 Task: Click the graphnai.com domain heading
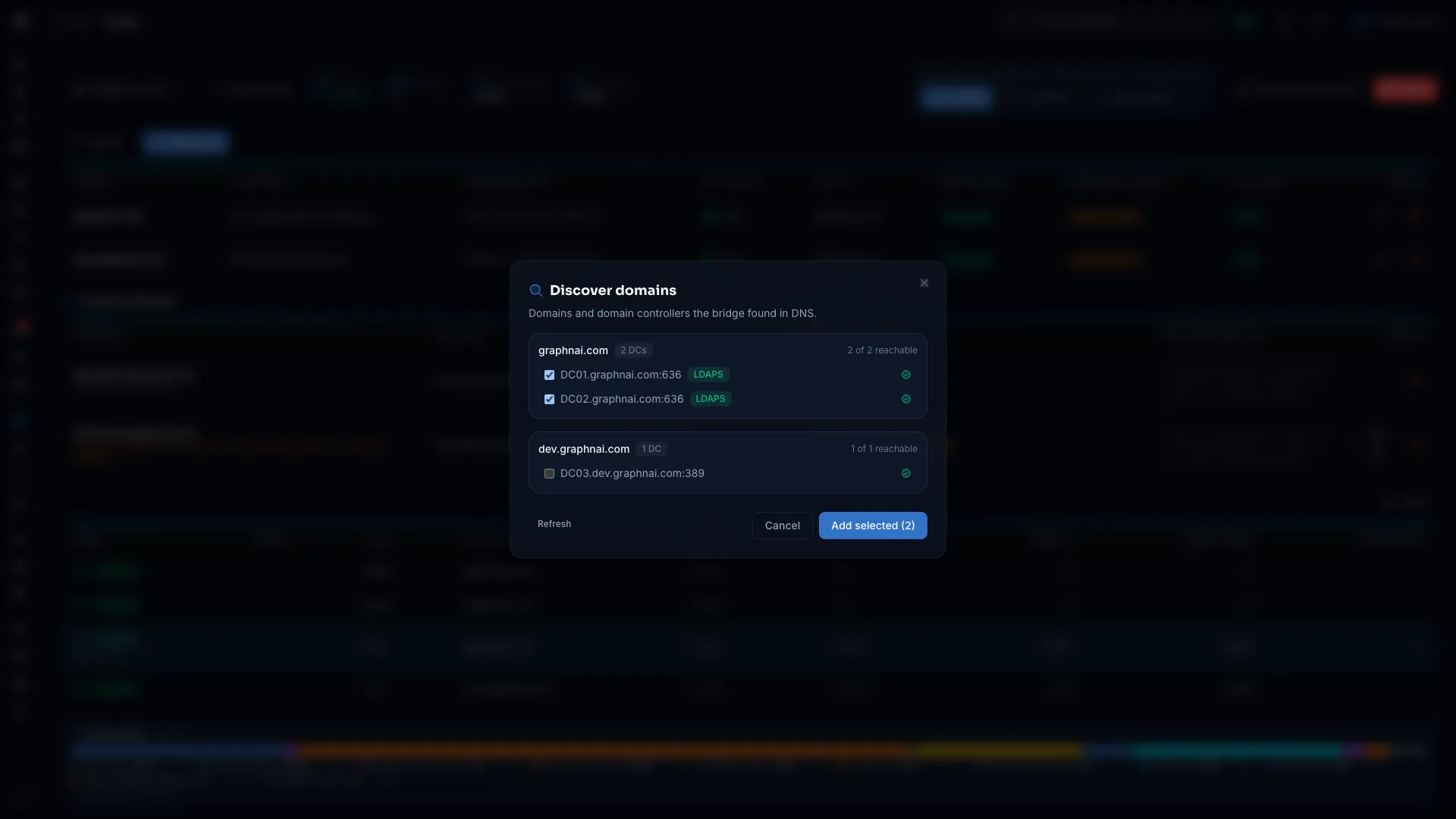pos(573,350)
